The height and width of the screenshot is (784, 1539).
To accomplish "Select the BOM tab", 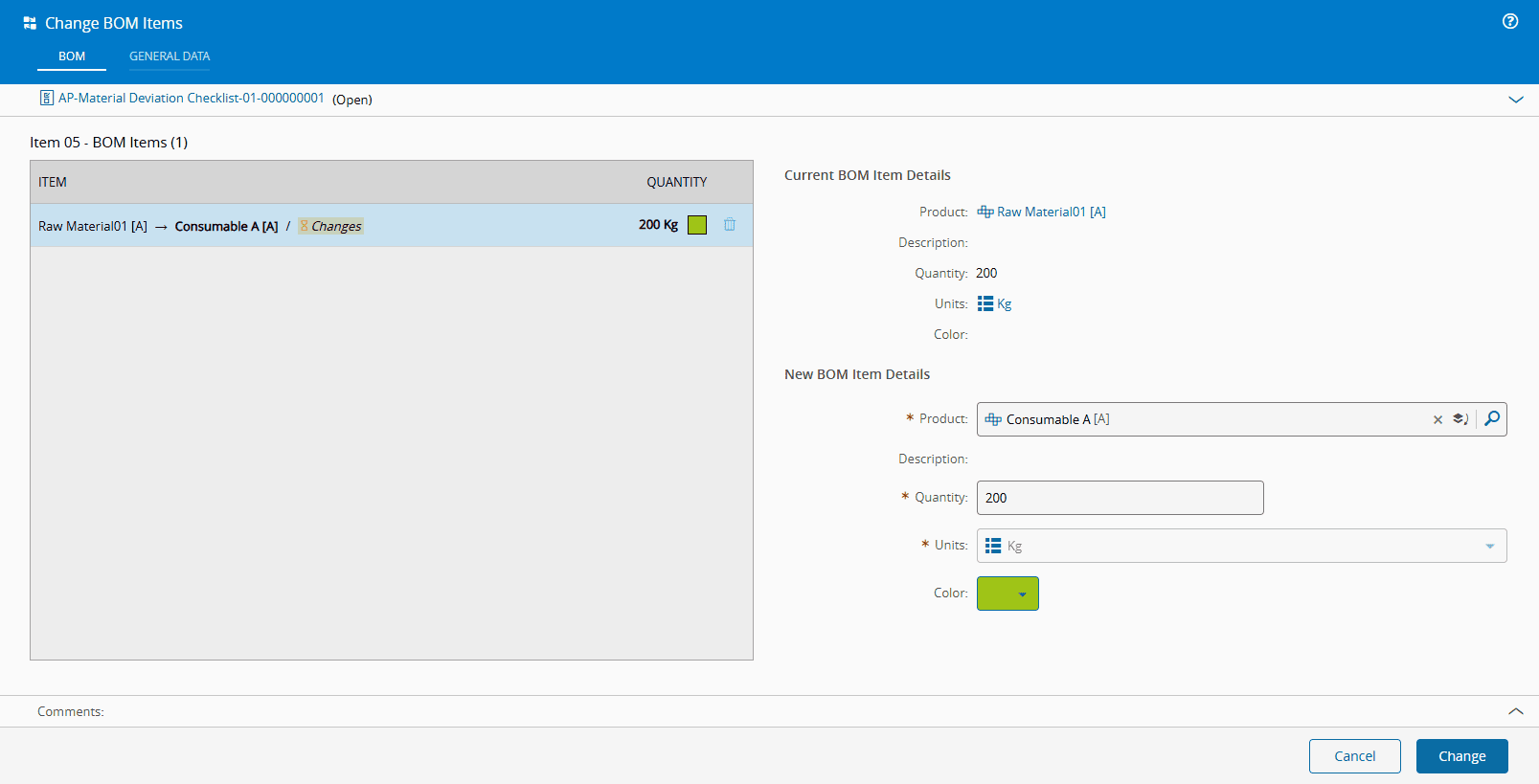I will coord(72,56).
